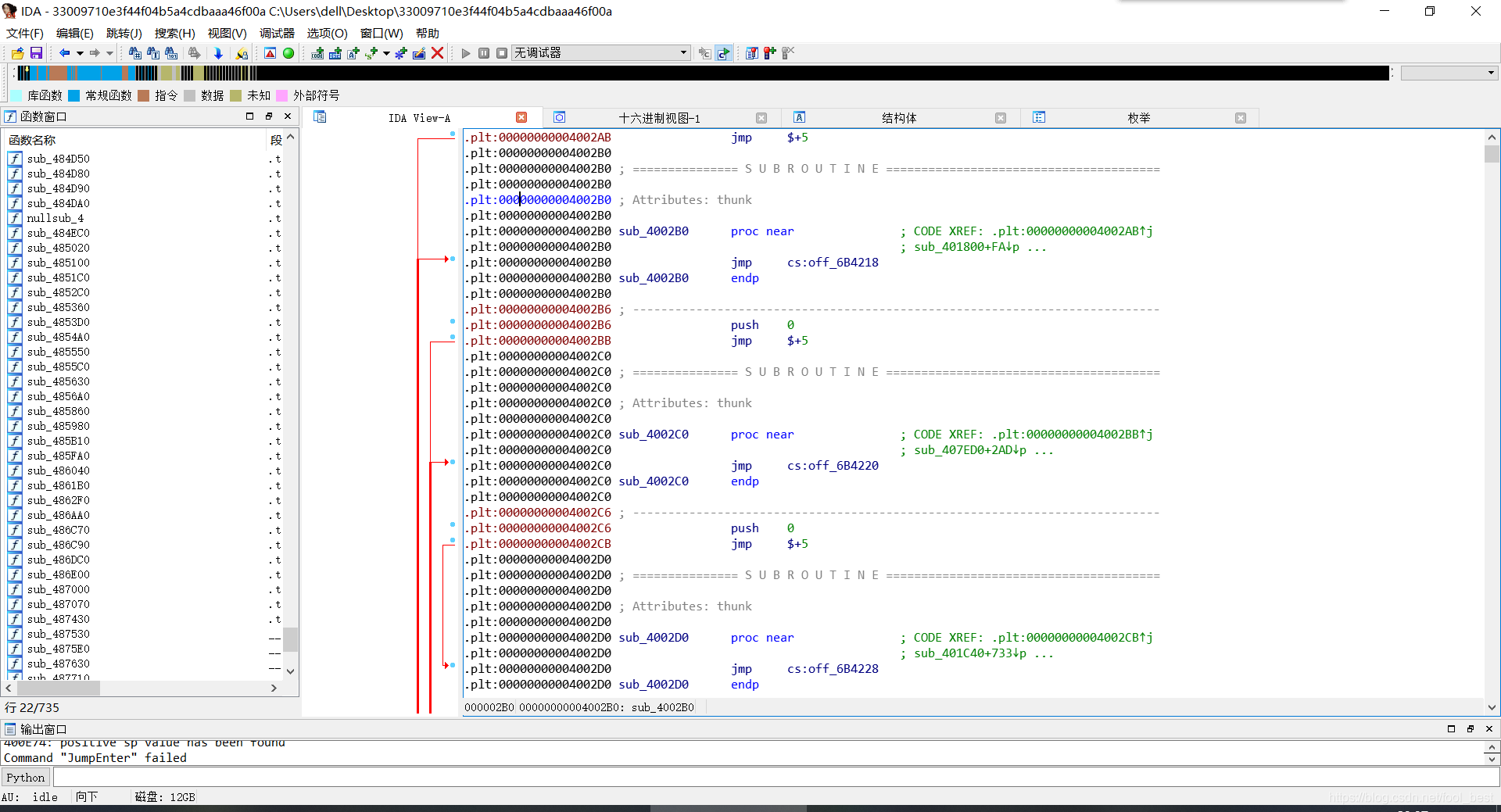Click the 外部符号 pink legend swatch
This screenshot has width=1501, height=812.
click(x=282, y=95)
